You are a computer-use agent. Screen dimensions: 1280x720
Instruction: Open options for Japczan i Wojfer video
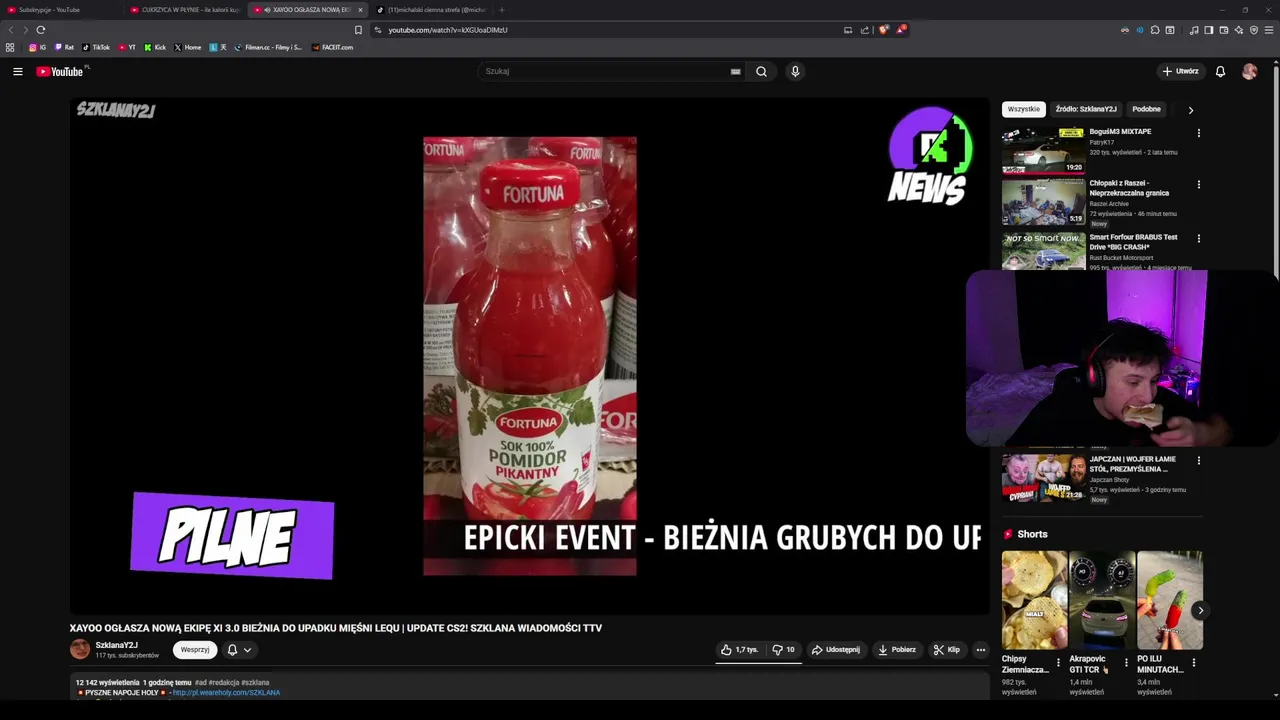(1198, 461)
